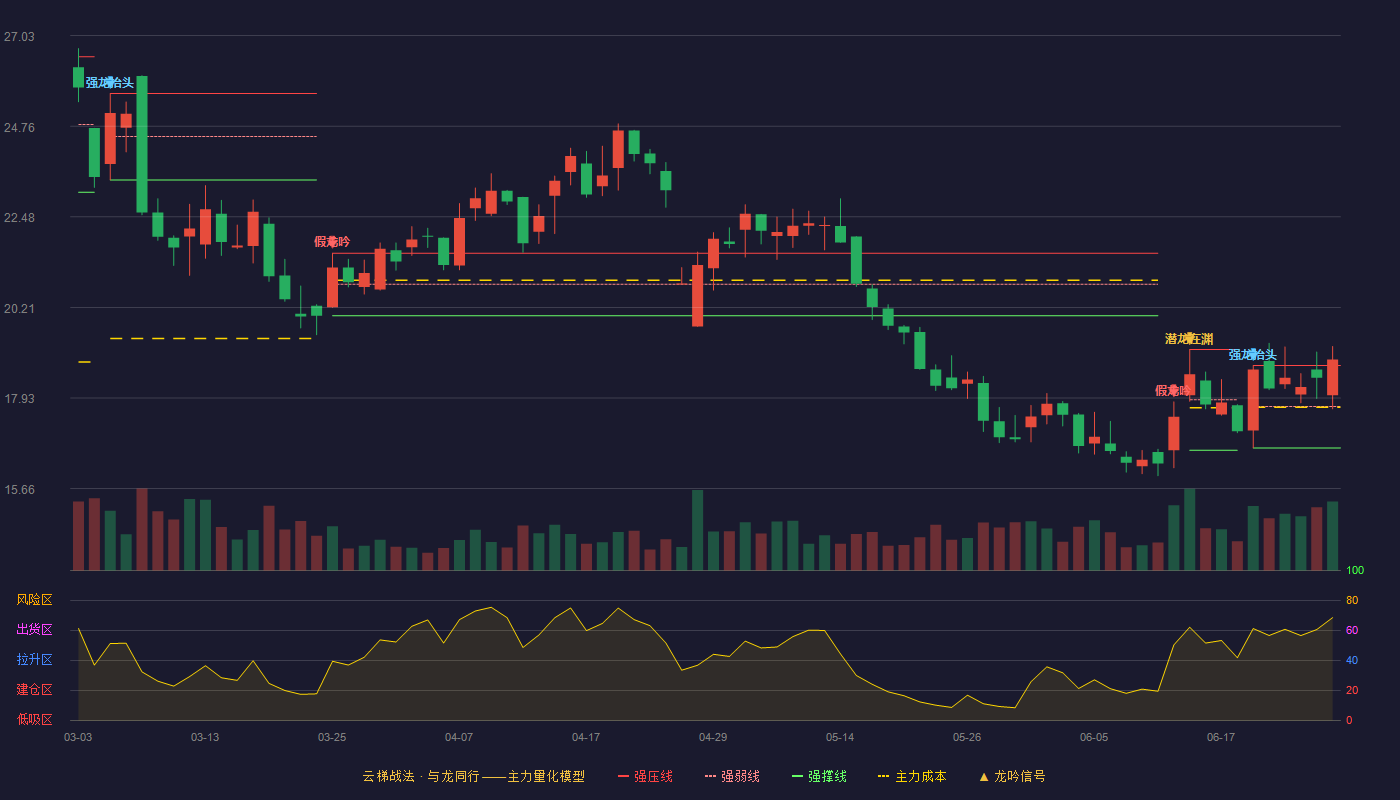Click the 27.03 price axis label
This screenshot has height=800, width=1400.
pyautogui.click(x=19, y=37)
